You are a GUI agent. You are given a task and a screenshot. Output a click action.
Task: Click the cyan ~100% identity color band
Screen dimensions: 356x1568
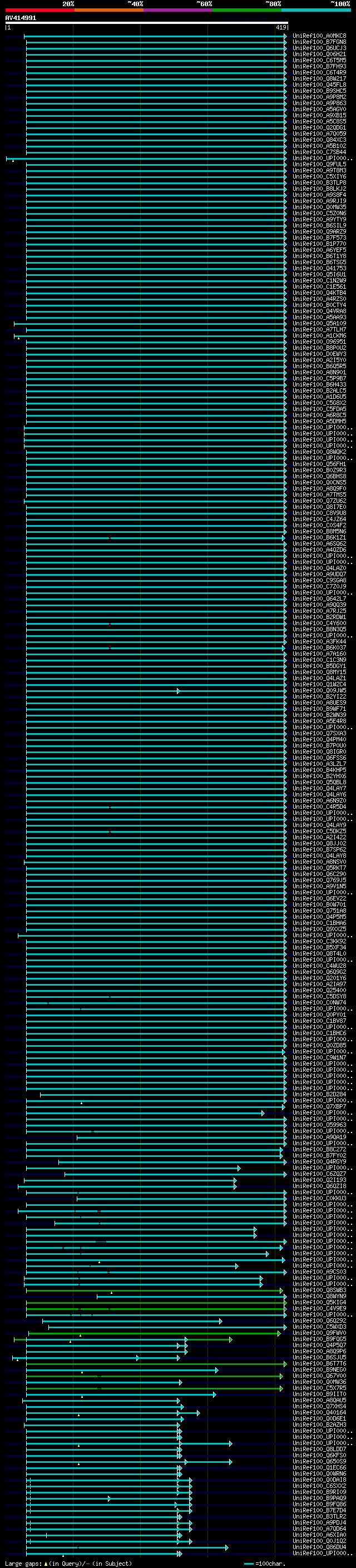click(x=315, y=10)
